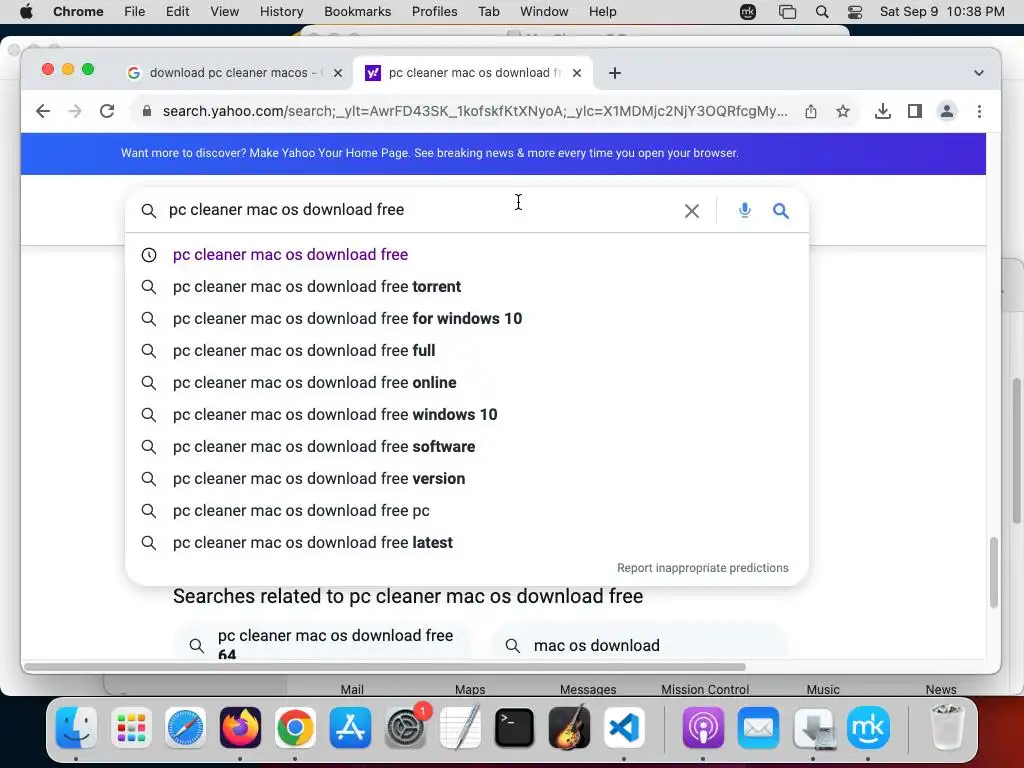Open the Chrome menu in the menu bar
Image resolution: width=1024 pixels, height=768 pixels.
tap(78, 12)
